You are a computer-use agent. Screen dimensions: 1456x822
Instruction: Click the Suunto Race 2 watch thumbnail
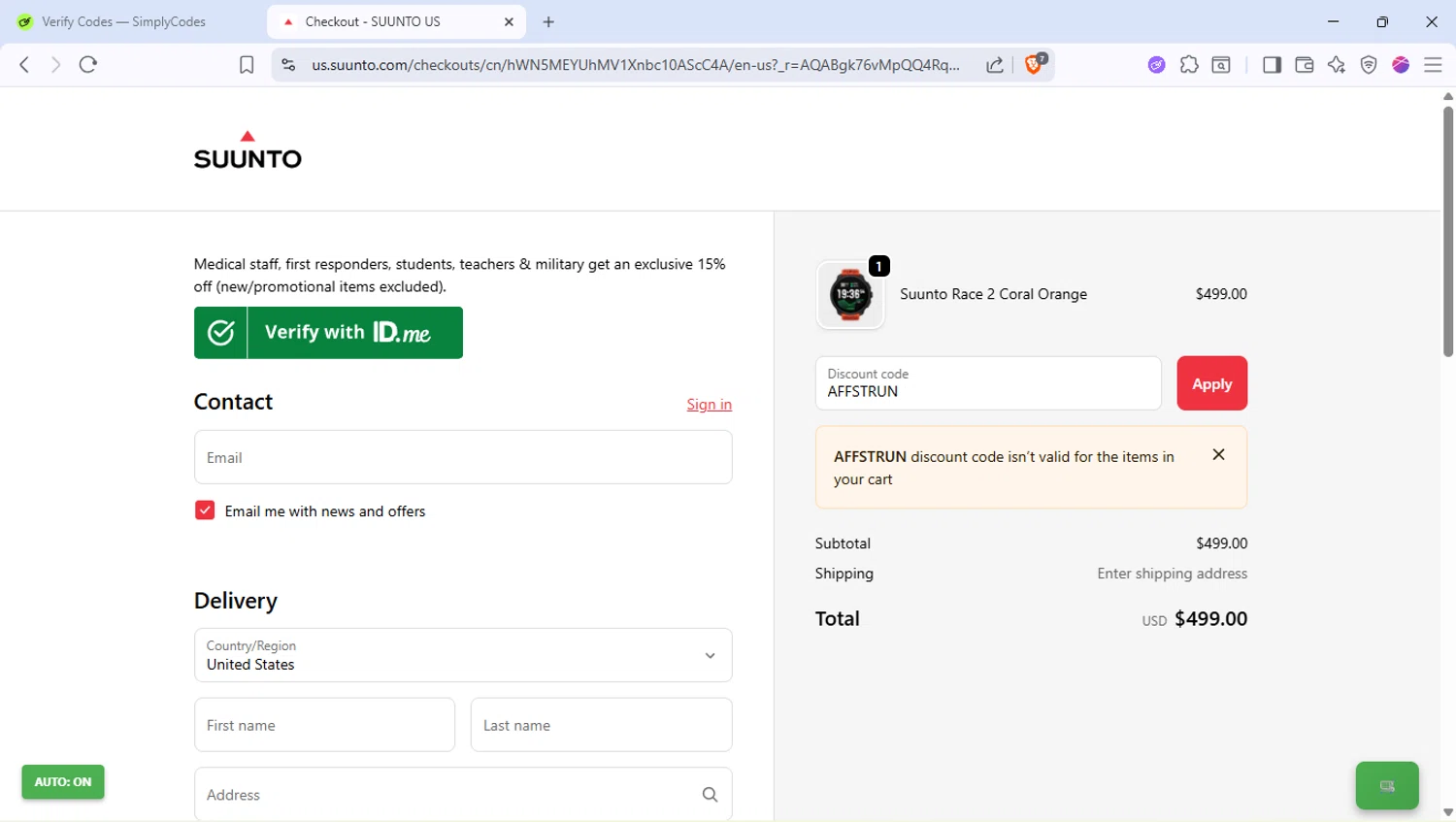(850, 294)
